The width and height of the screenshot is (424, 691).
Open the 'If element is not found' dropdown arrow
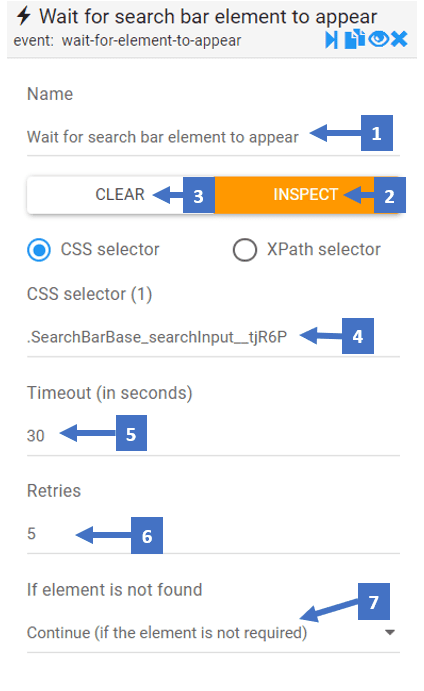389,632
